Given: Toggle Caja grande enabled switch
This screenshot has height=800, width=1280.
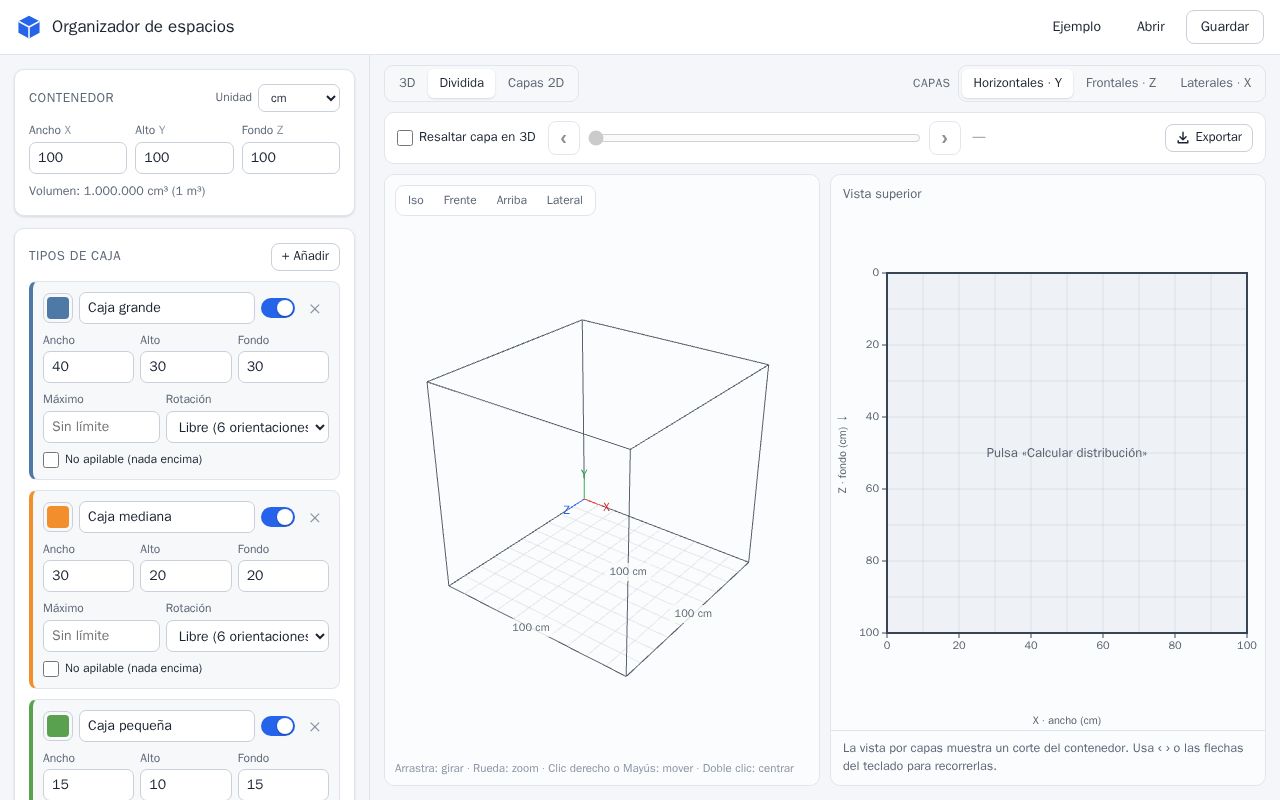Looking at the screenshot, I should (278, 308).
